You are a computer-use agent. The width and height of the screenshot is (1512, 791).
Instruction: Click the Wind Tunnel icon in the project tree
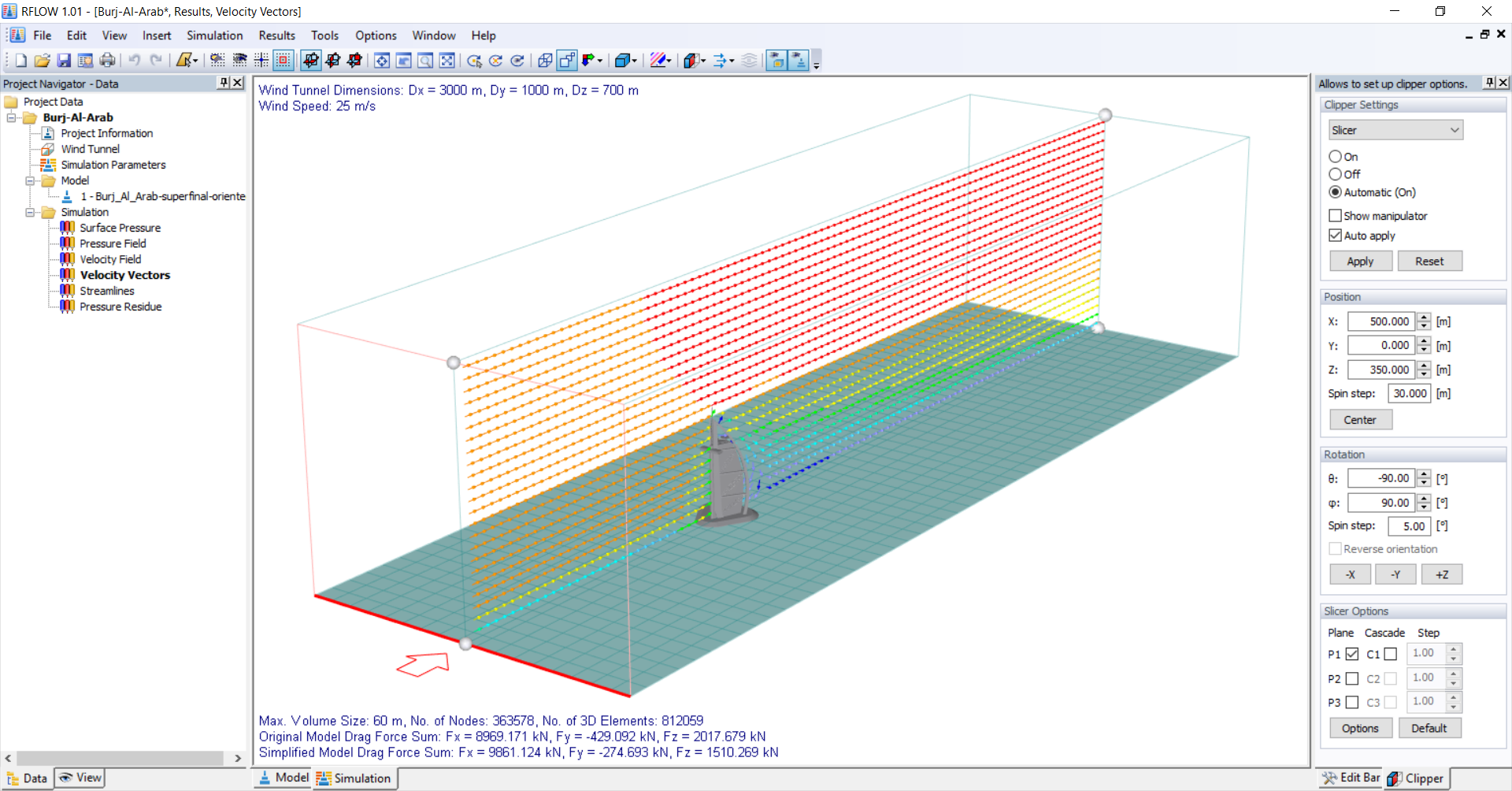(48, 149)
